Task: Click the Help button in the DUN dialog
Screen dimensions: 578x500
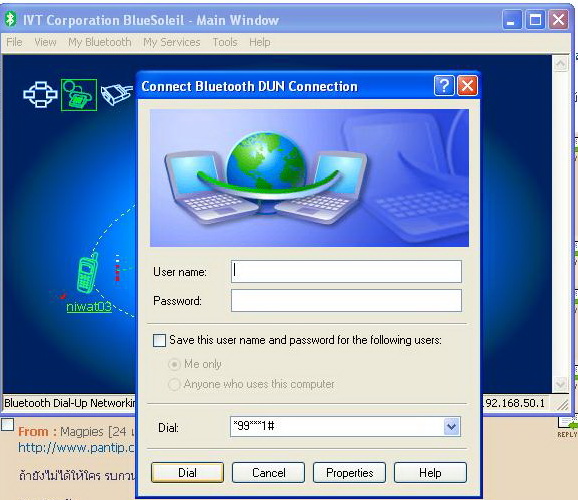Action: 430,473
